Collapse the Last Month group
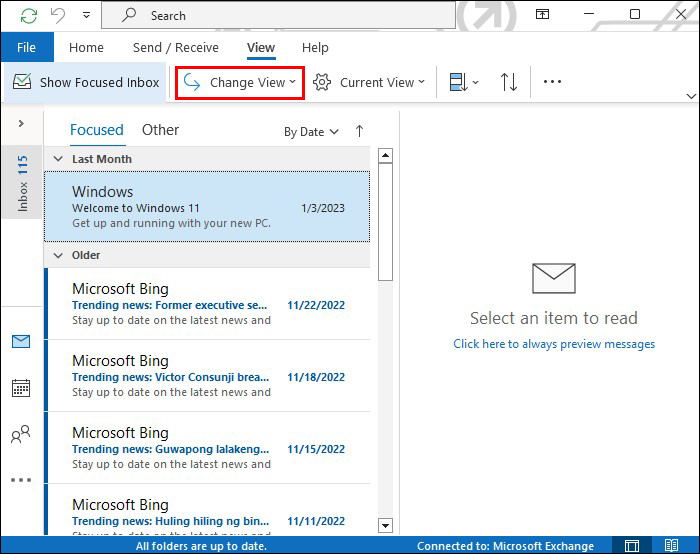Image resolution: width=700 pixels, height=554 pixels. (x=58, y=159)
